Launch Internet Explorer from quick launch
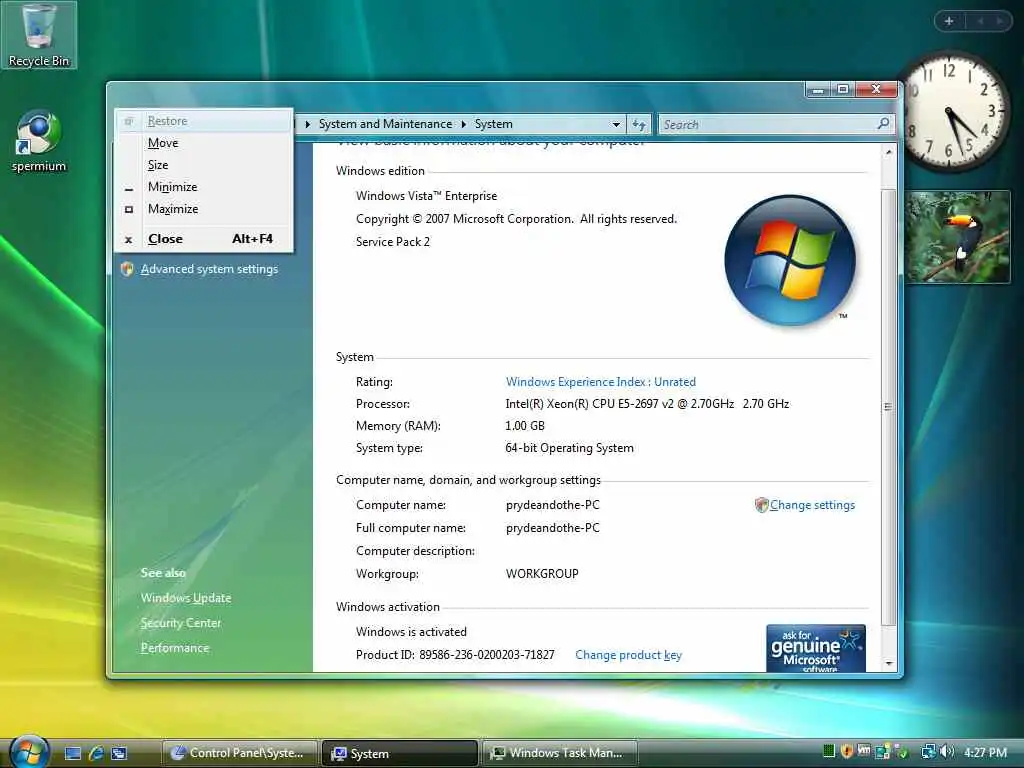 click(x=96, y=753)
